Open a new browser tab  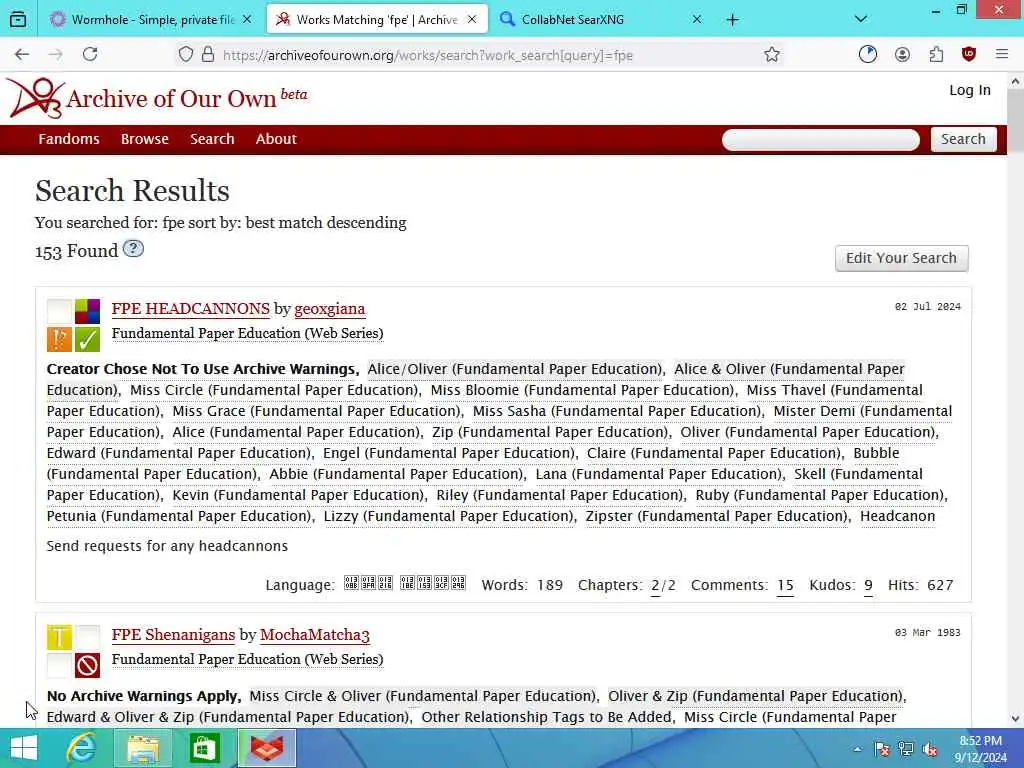pyautogui.click(x=733, y=20)
